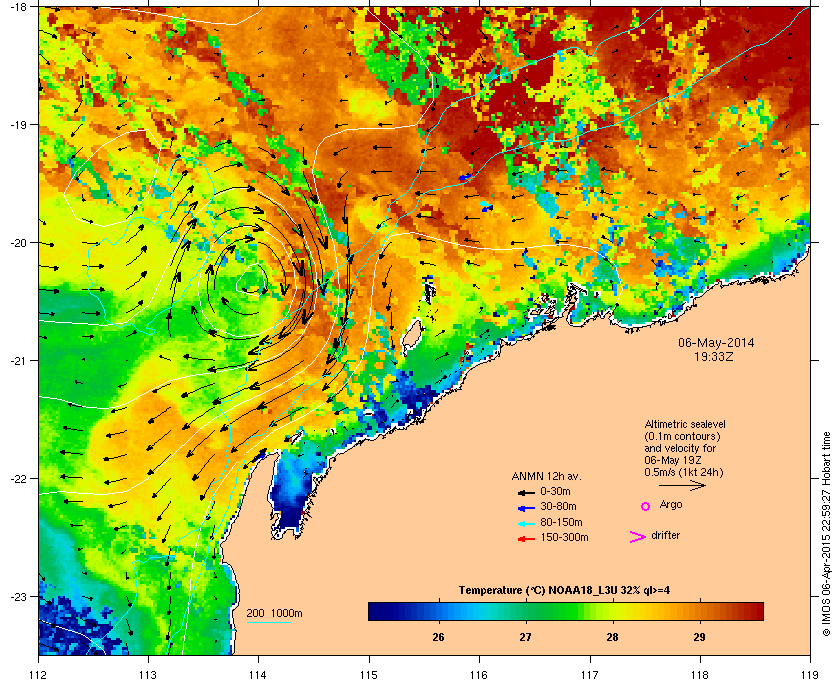Click the longitude axis label 114
840x680 pixels.
(258, 675)
